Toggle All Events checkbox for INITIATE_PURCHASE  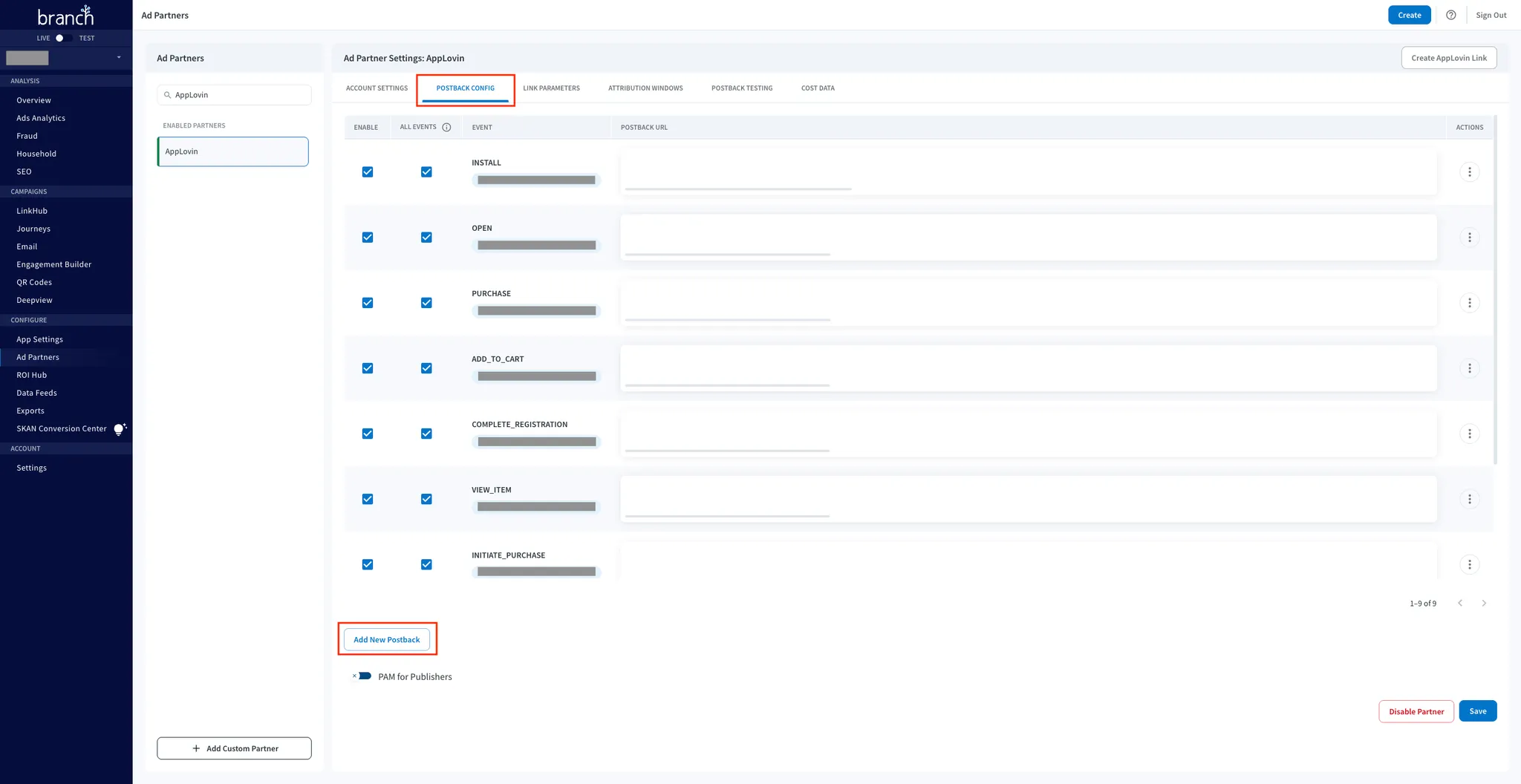pyautogui.click(x=426, y=564)
